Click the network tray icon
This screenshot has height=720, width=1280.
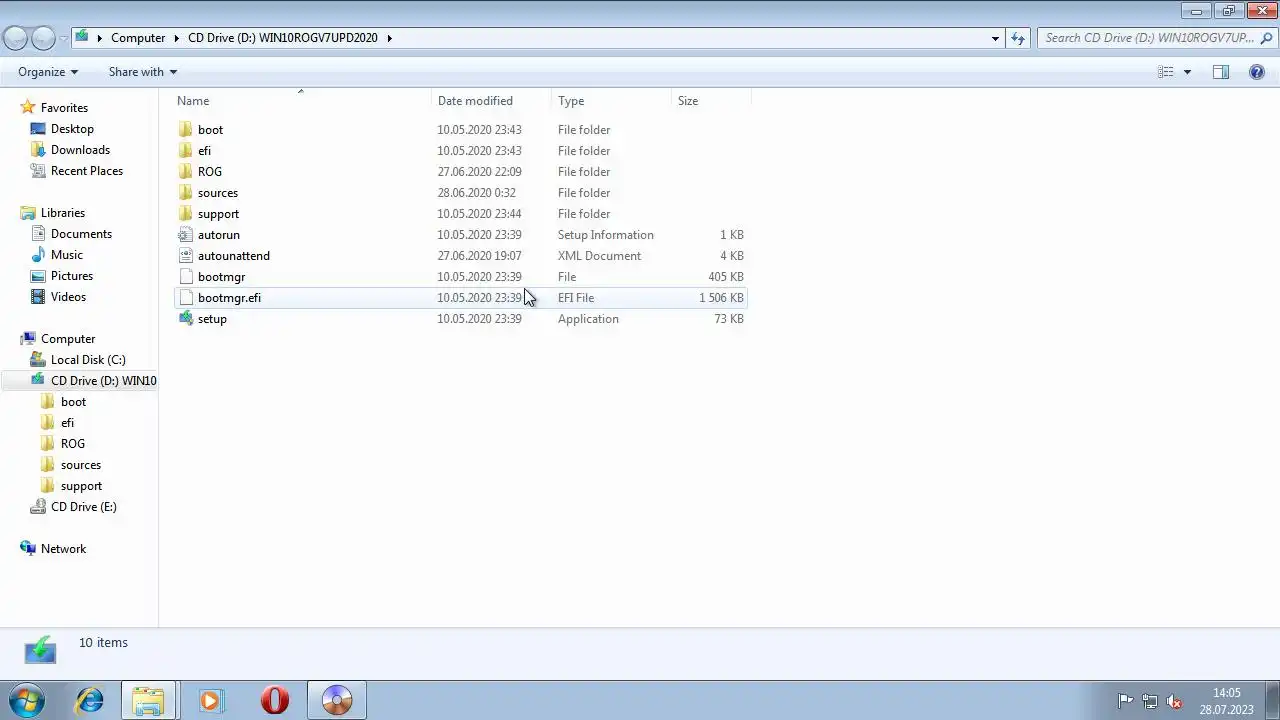pos(1150,701)
